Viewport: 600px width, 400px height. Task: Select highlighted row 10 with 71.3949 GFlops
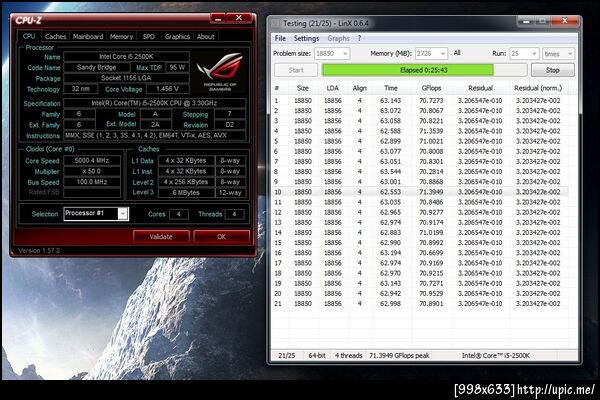420,192
